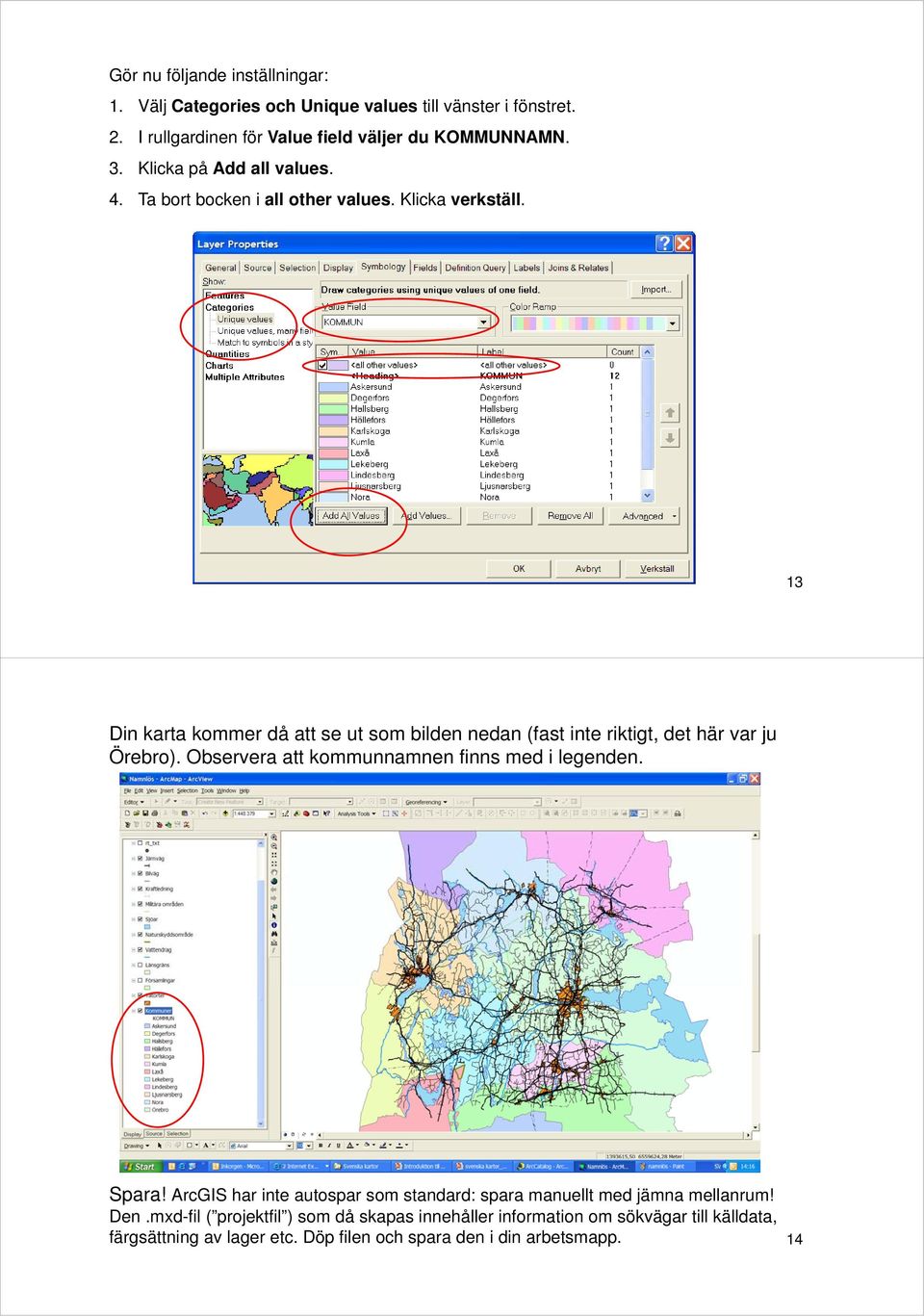Click the Import button
Image resolution: width=924 pixels, height=1316 pixels.
pos(656,290)
